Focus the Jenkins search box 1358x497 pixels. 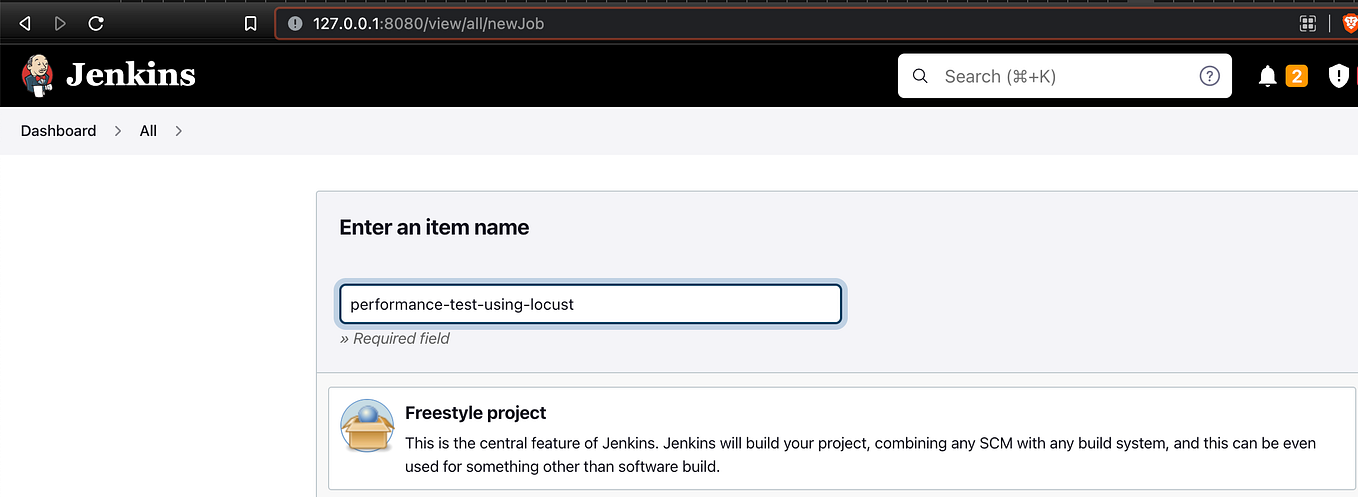[1065, 76]
